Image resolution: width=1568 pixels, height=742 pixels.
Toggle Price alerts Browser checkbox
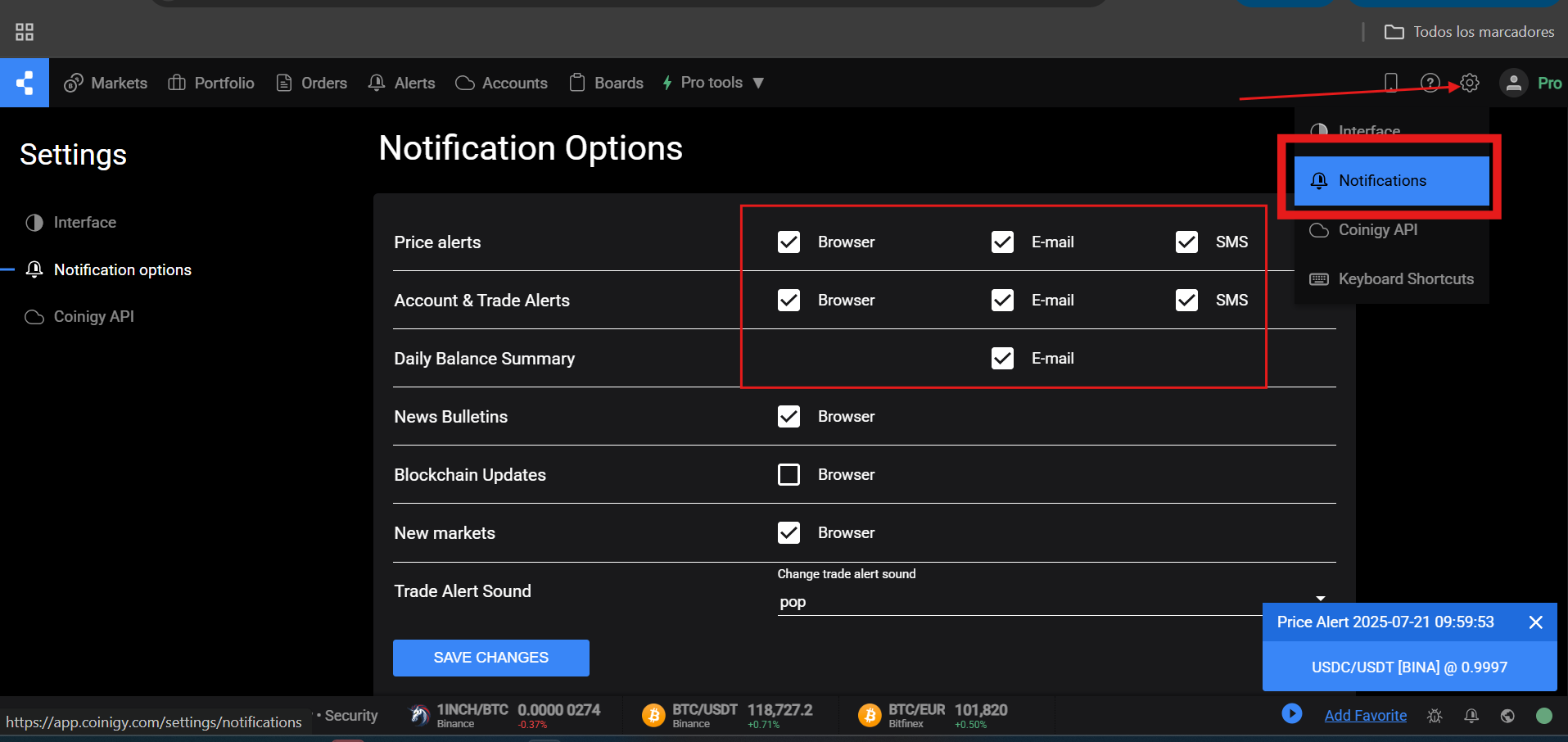coord(789,242)
